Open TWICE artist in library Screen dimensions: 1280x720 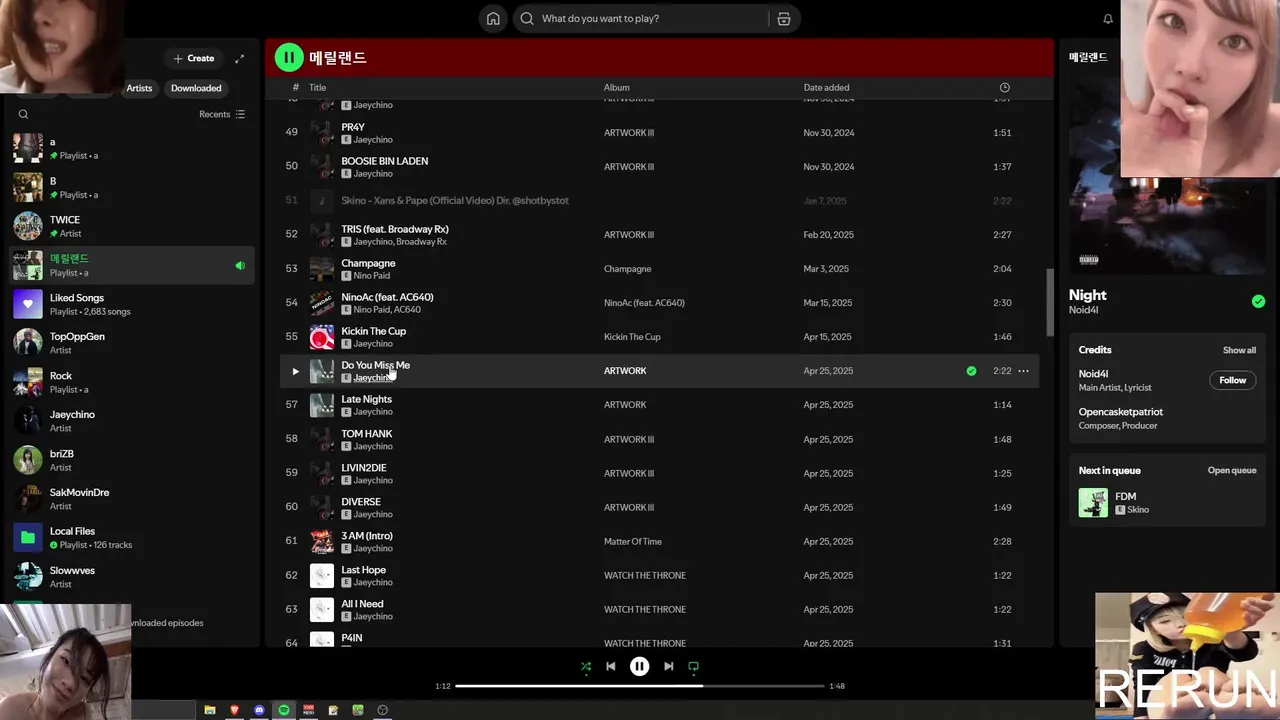pyautogui.click(x=132, y=227)
